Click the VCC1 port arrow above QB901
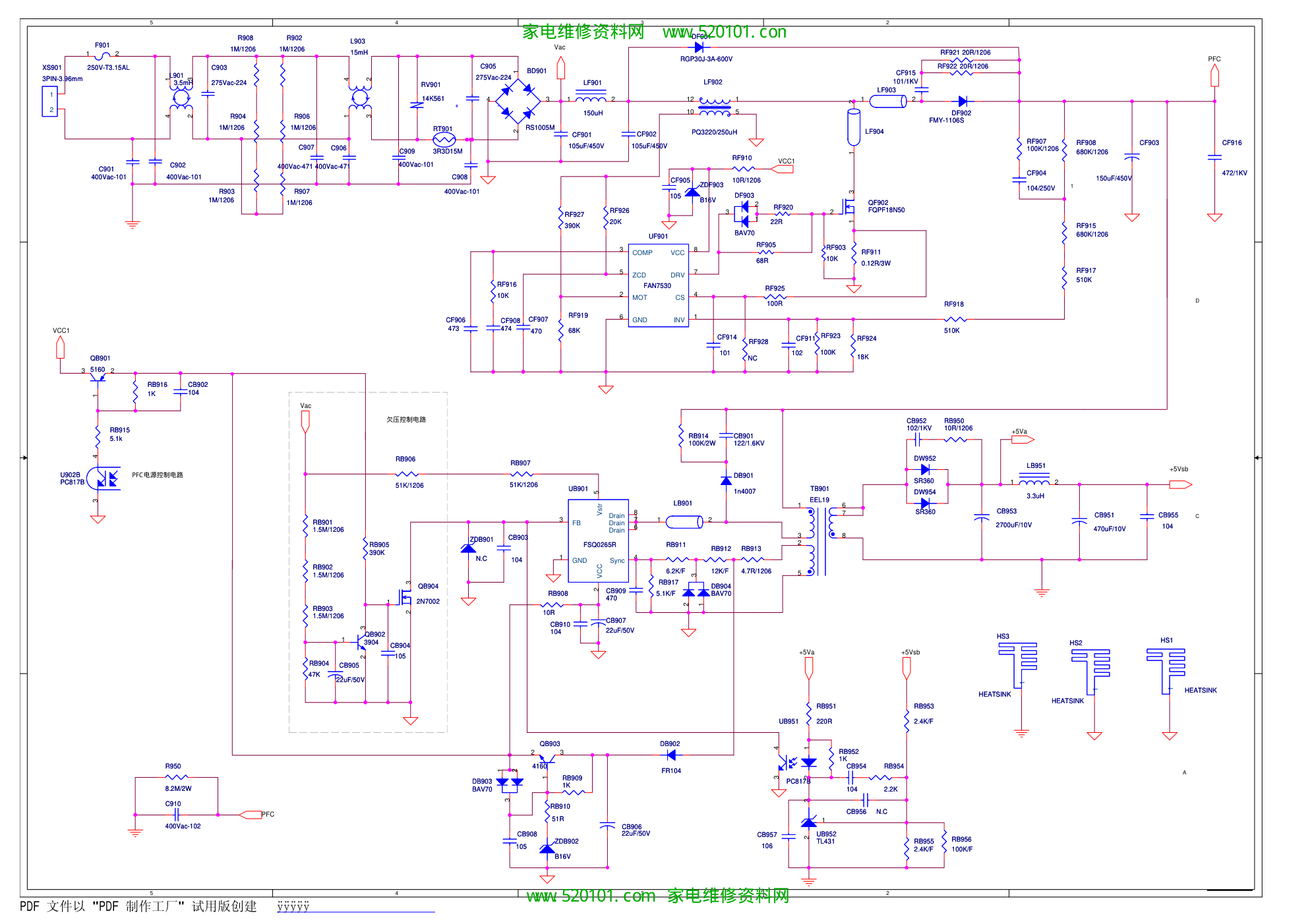 point(60,347)
